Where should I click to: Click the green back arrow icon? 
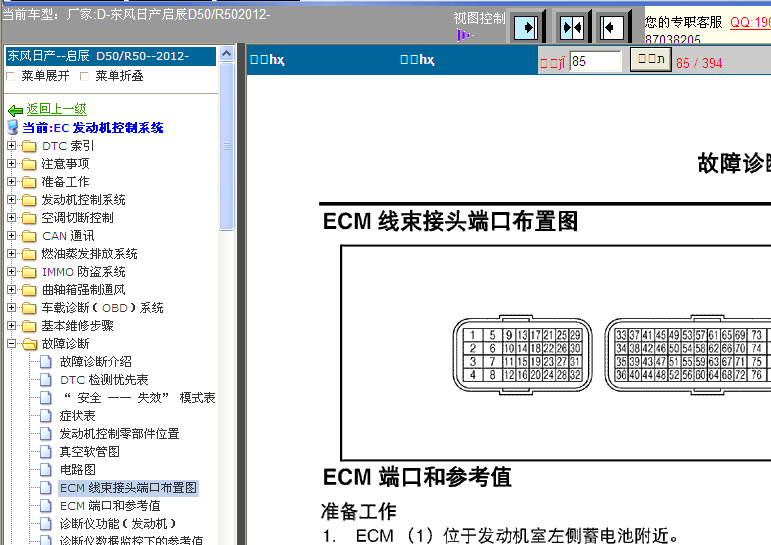click(15, 110)
